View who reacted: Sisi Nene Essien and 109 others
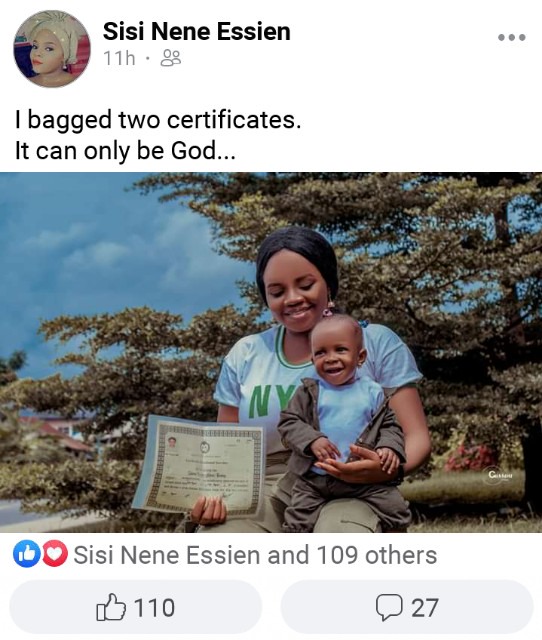This screenshot has width=542, height=640. click(x=255, y=555)
